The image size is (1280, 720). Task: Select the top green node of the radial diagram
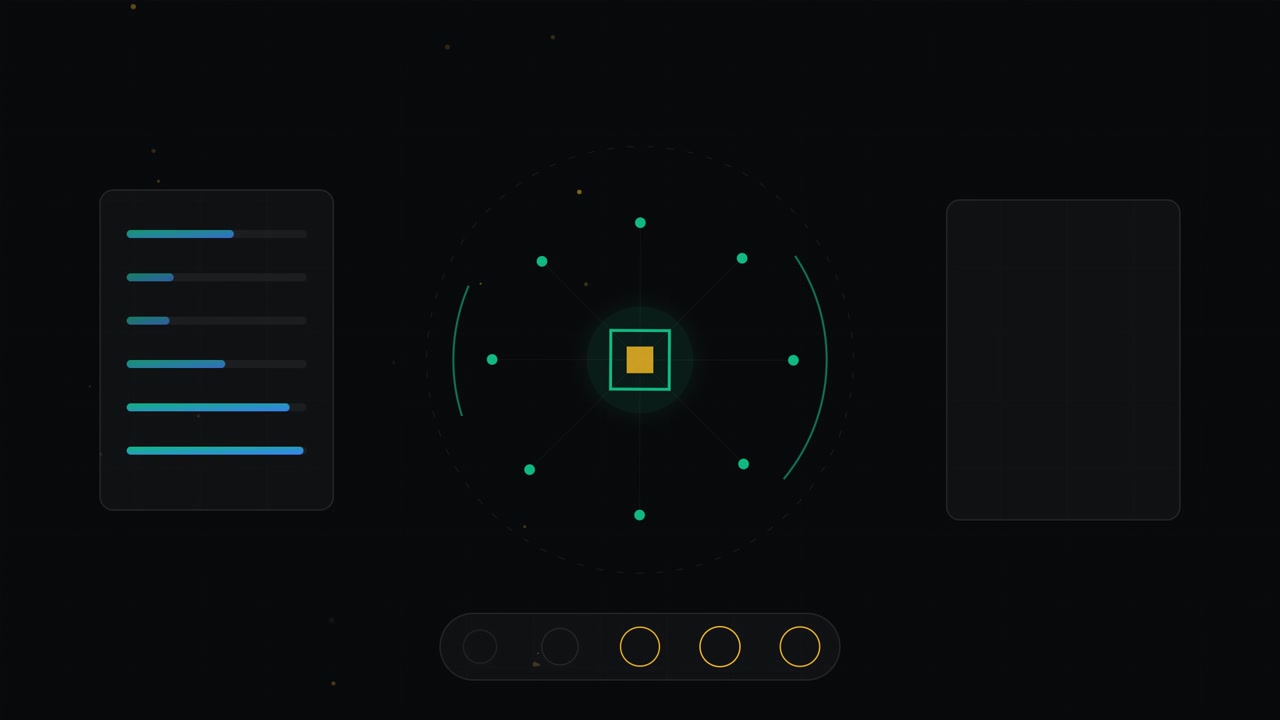pos(640,223)
